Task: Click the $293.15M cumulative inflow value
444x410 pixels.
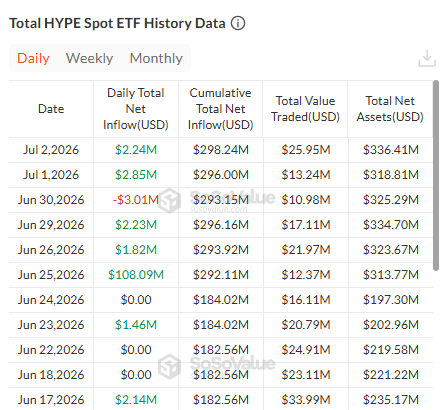Action: tap(221, 200)
